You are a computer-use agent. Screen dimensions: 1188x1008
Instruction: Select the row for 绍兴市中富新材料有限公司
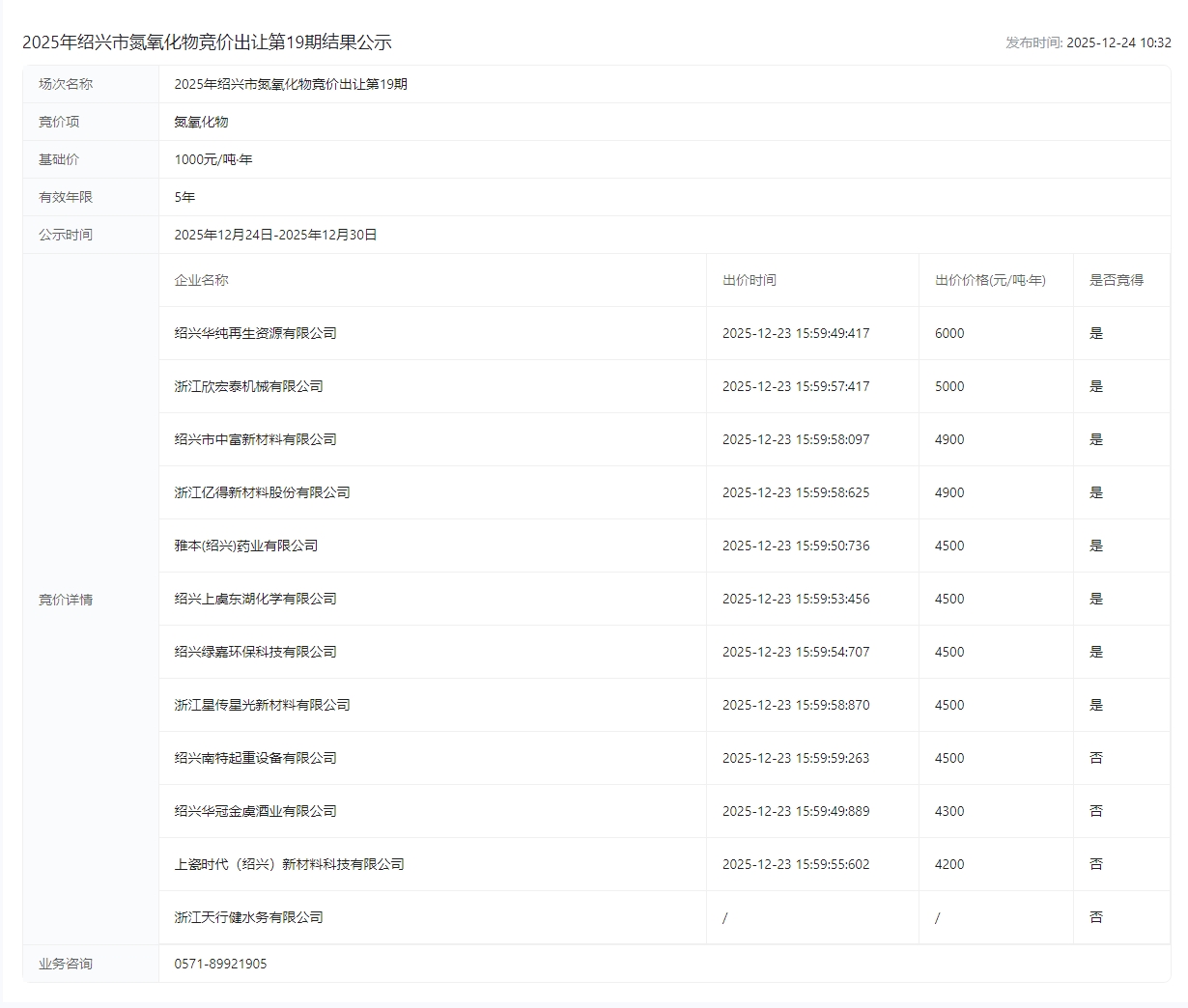(x=255, y=439)
